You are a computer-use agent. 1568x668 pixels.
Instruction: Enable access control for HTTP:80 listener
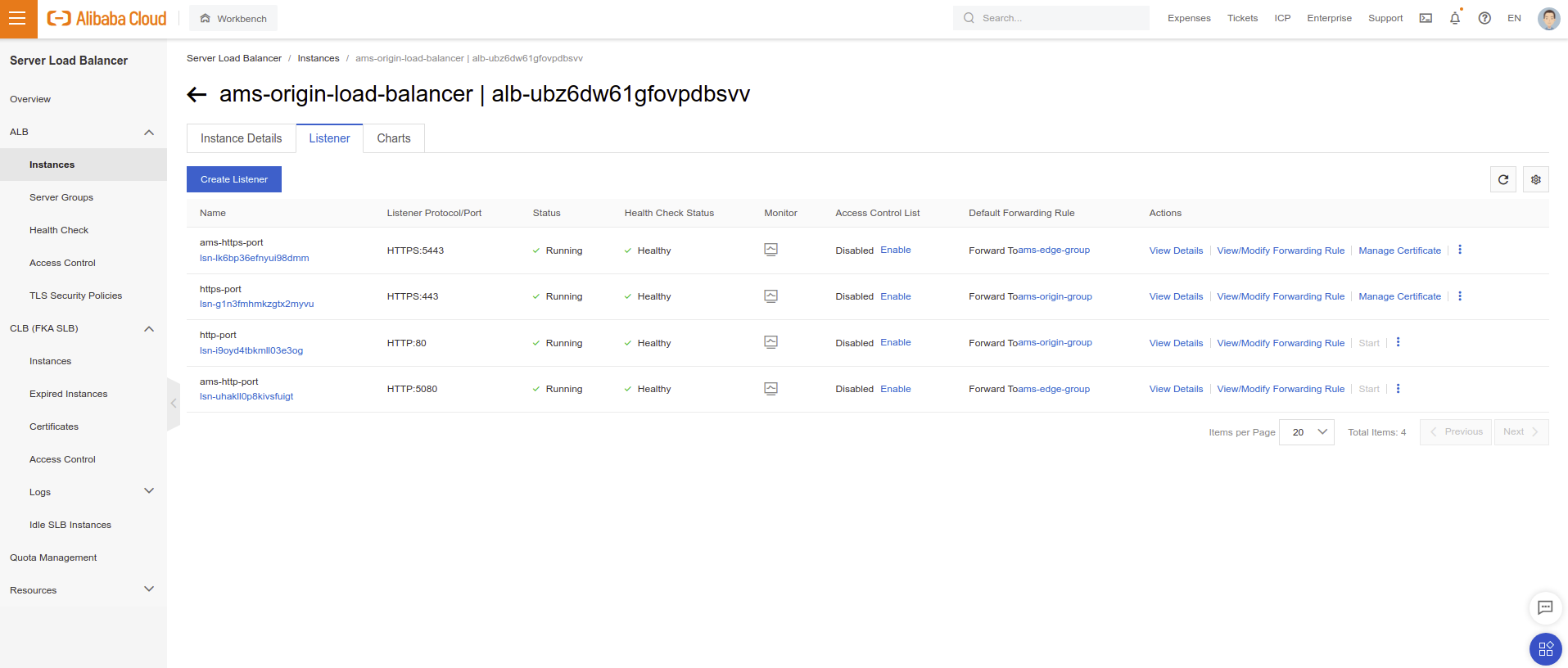coord(896,342)
